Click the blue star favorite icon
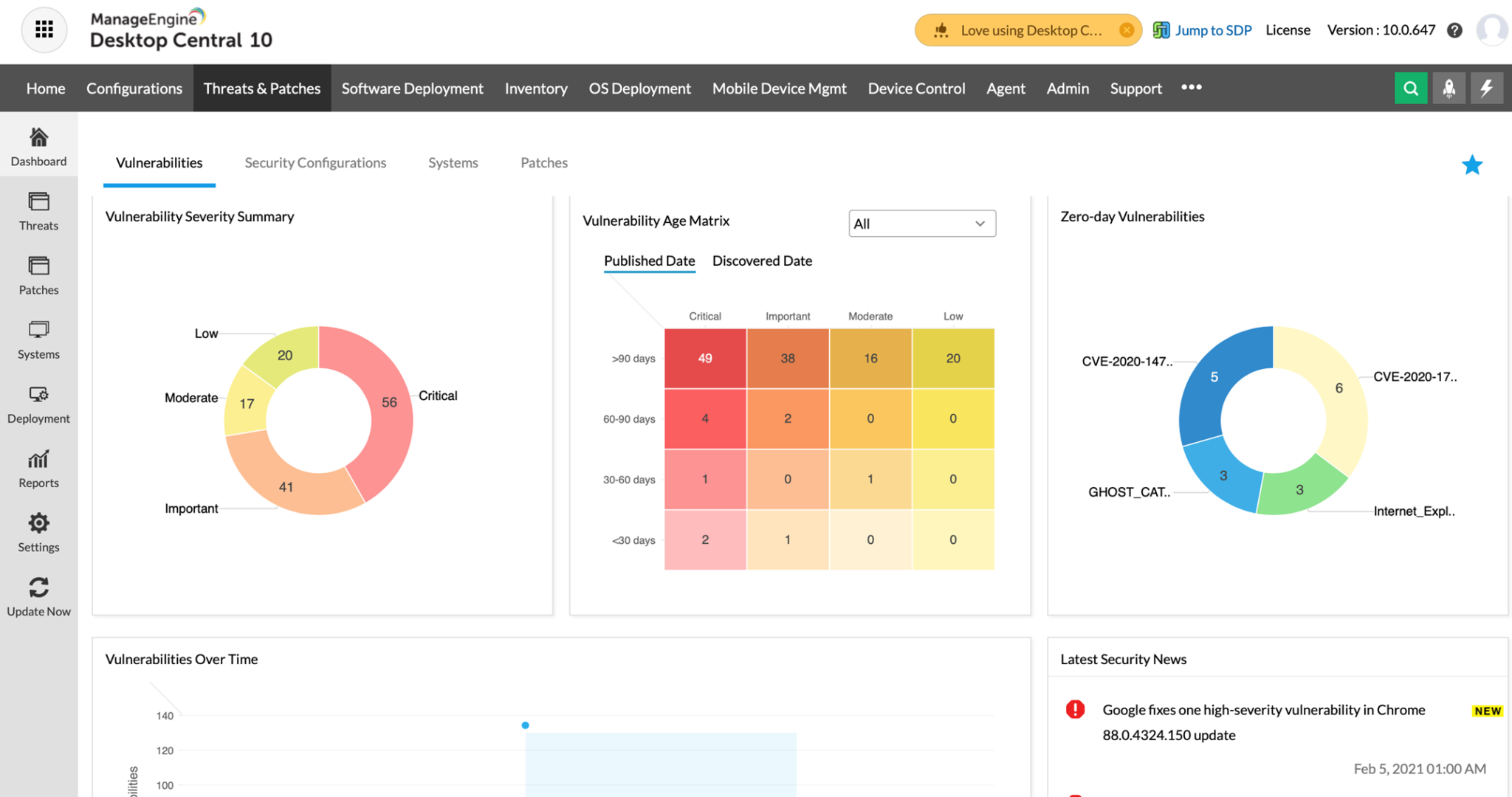Screen dimensions: 1512x797 (x=1471, y=165)
